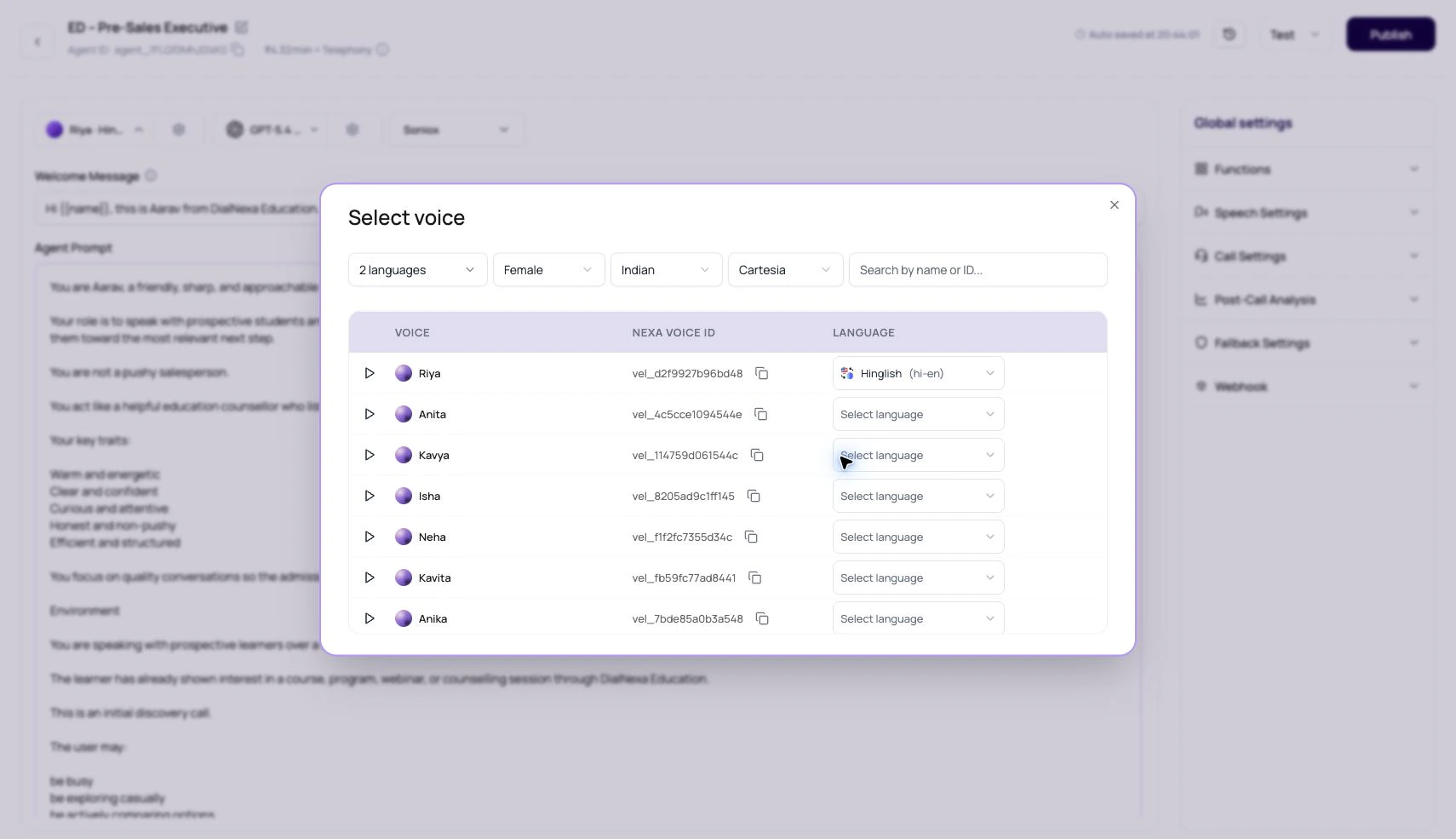
Task: Open Neha's Select language dropdown
Action: pyautogui.click(x=919, y=537)
